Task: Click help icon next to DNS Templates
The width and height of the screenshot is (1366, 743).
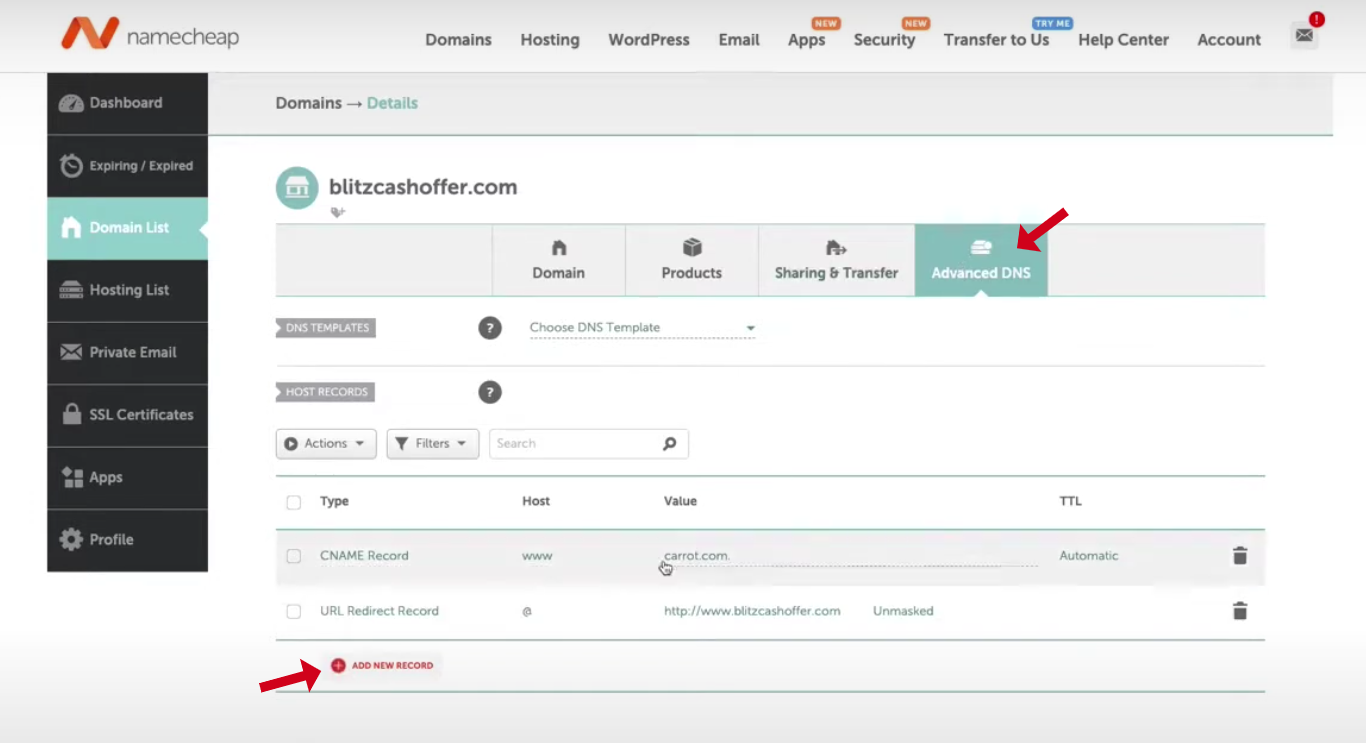Action: 489,328
